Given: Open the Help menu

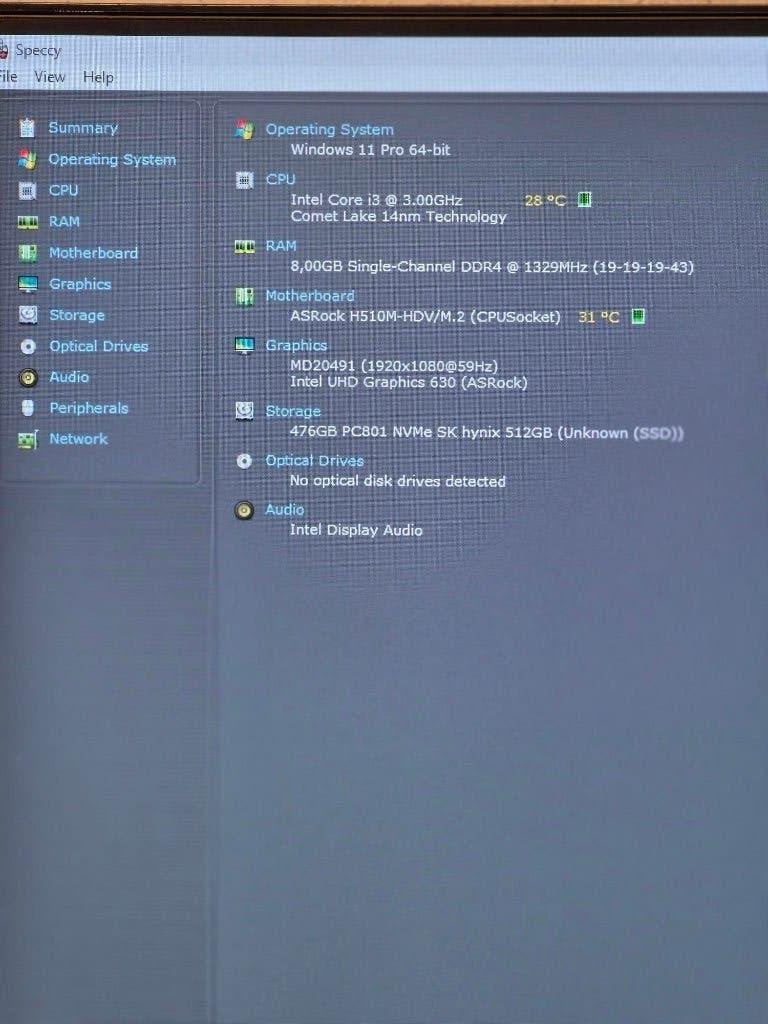Looking at the screenshot, I should point(99,77).
